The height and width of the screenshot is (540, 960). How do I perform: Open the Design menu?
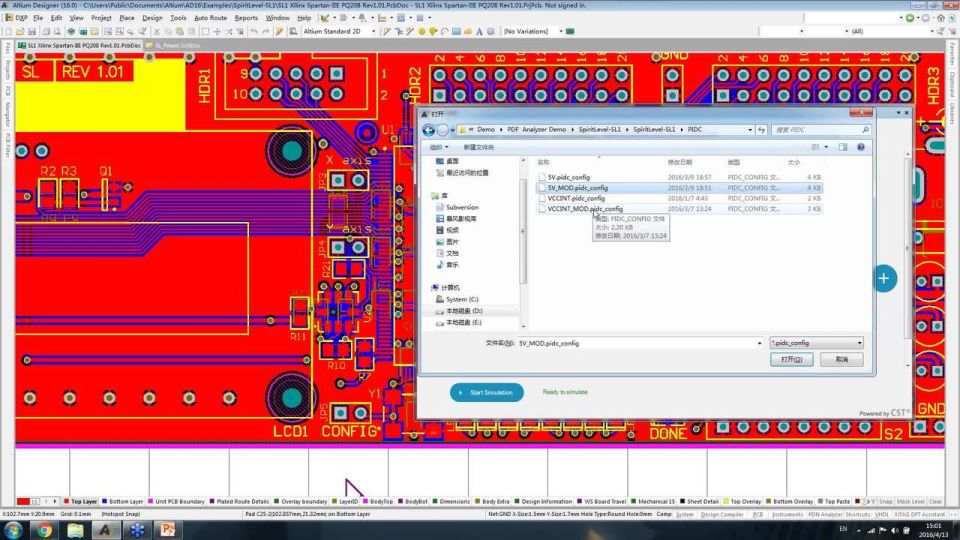(152, 18)
